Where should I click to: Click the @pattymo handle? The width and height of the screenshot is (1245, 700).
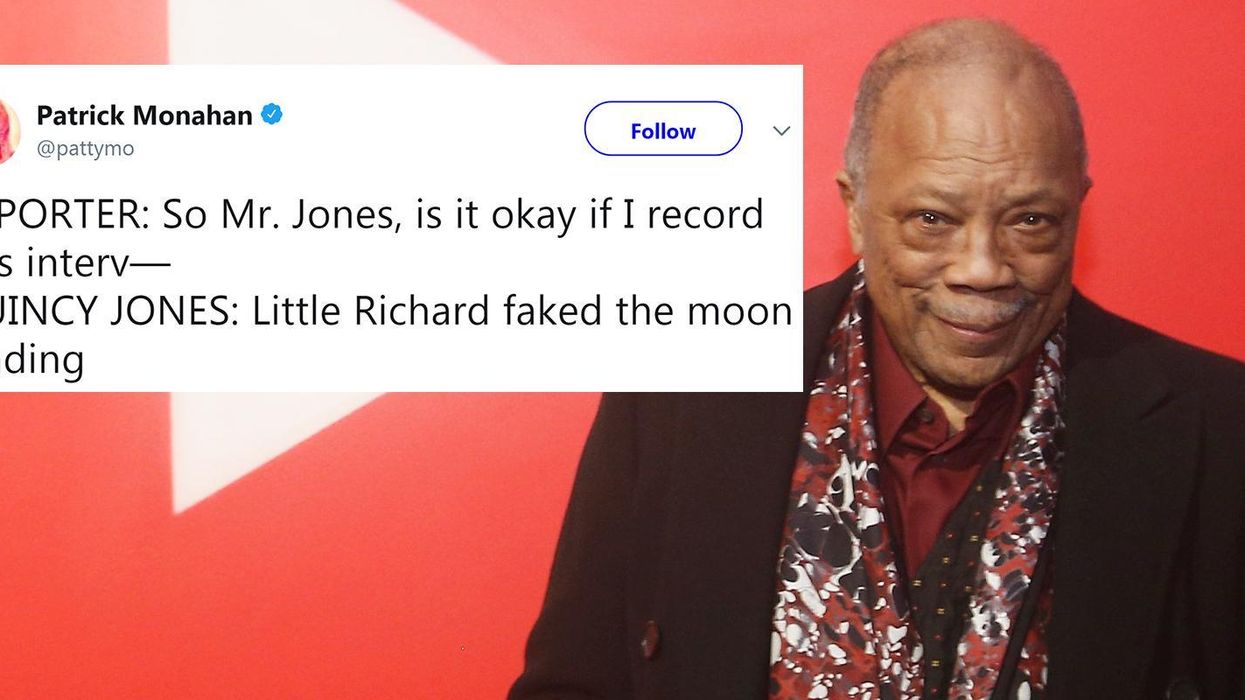click(x=85, y=149)
